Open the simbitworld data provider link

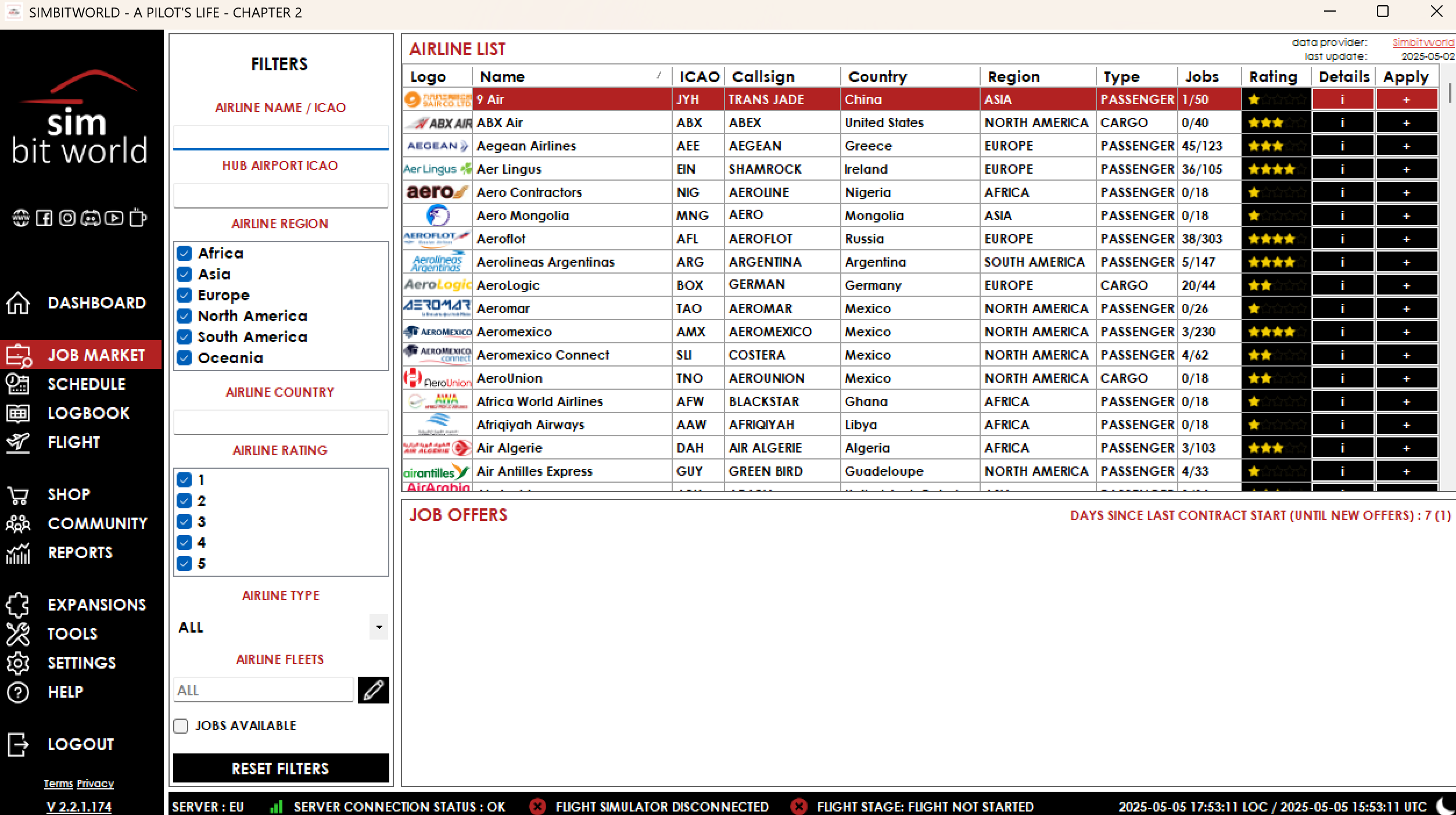pyautogui.click(x=1422, y=42)
